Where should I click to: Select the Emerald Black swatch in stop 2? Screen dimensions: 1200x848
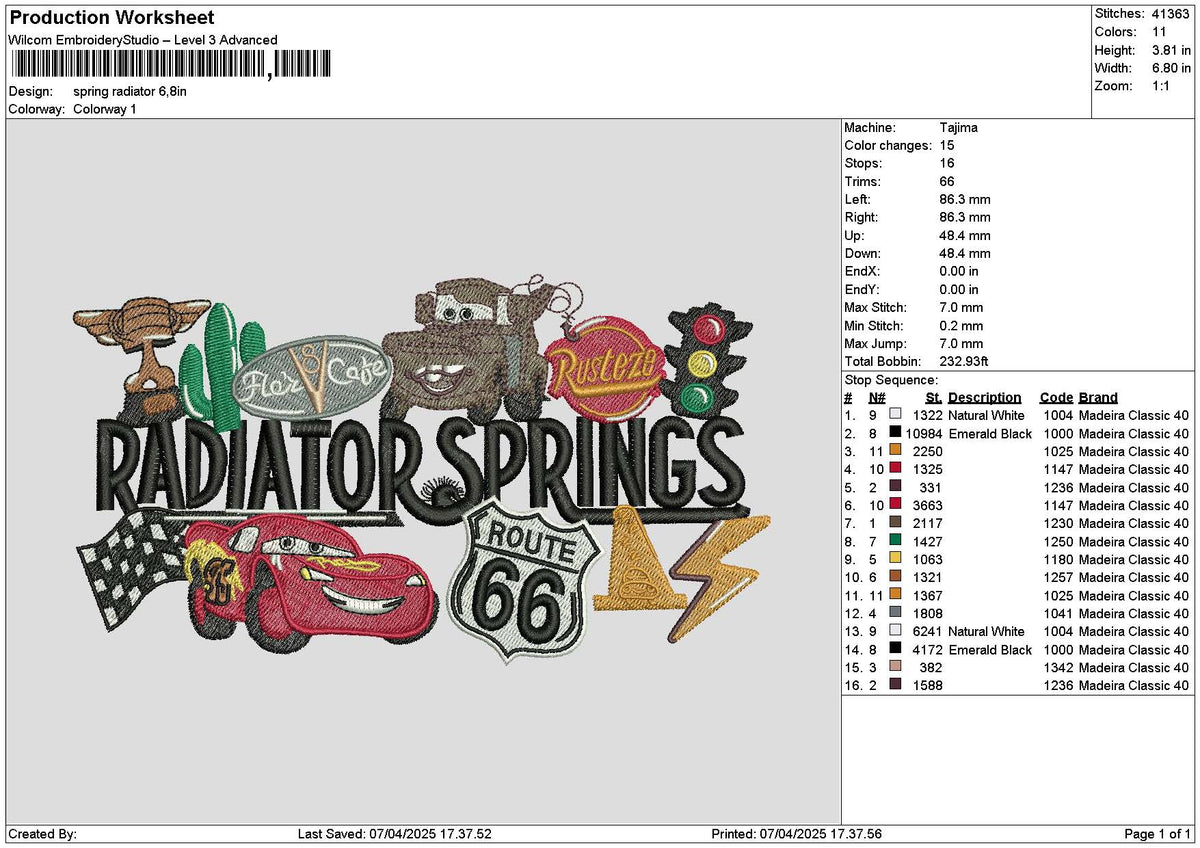coord(895,433)
